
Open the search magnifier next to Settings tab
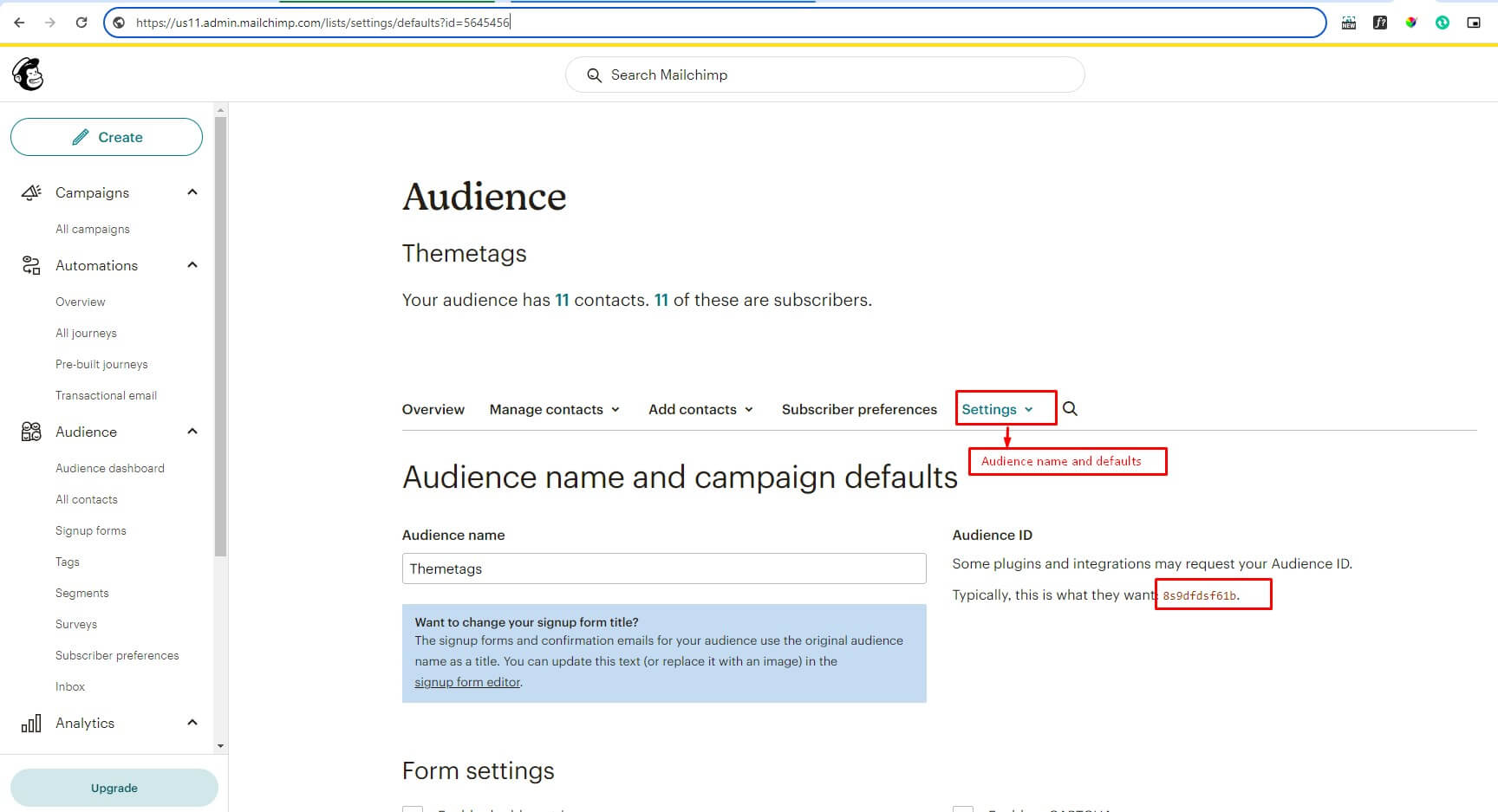pos(1070,408)
